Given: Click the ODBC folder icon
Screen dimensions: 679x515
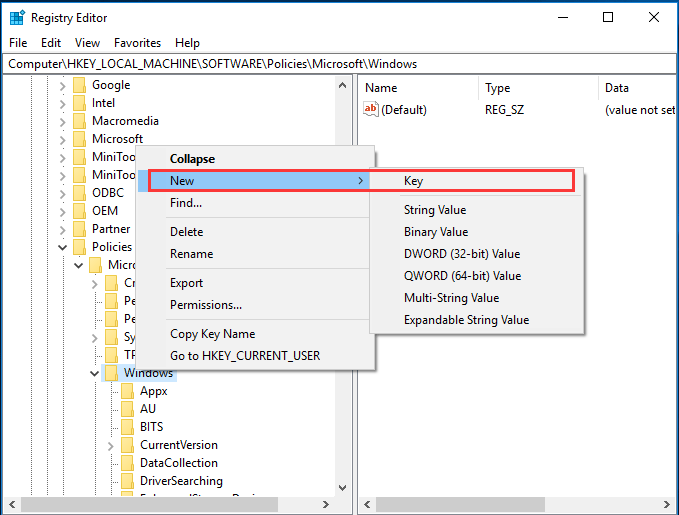Looking at the screenshot, I should [x=79, y=193].
